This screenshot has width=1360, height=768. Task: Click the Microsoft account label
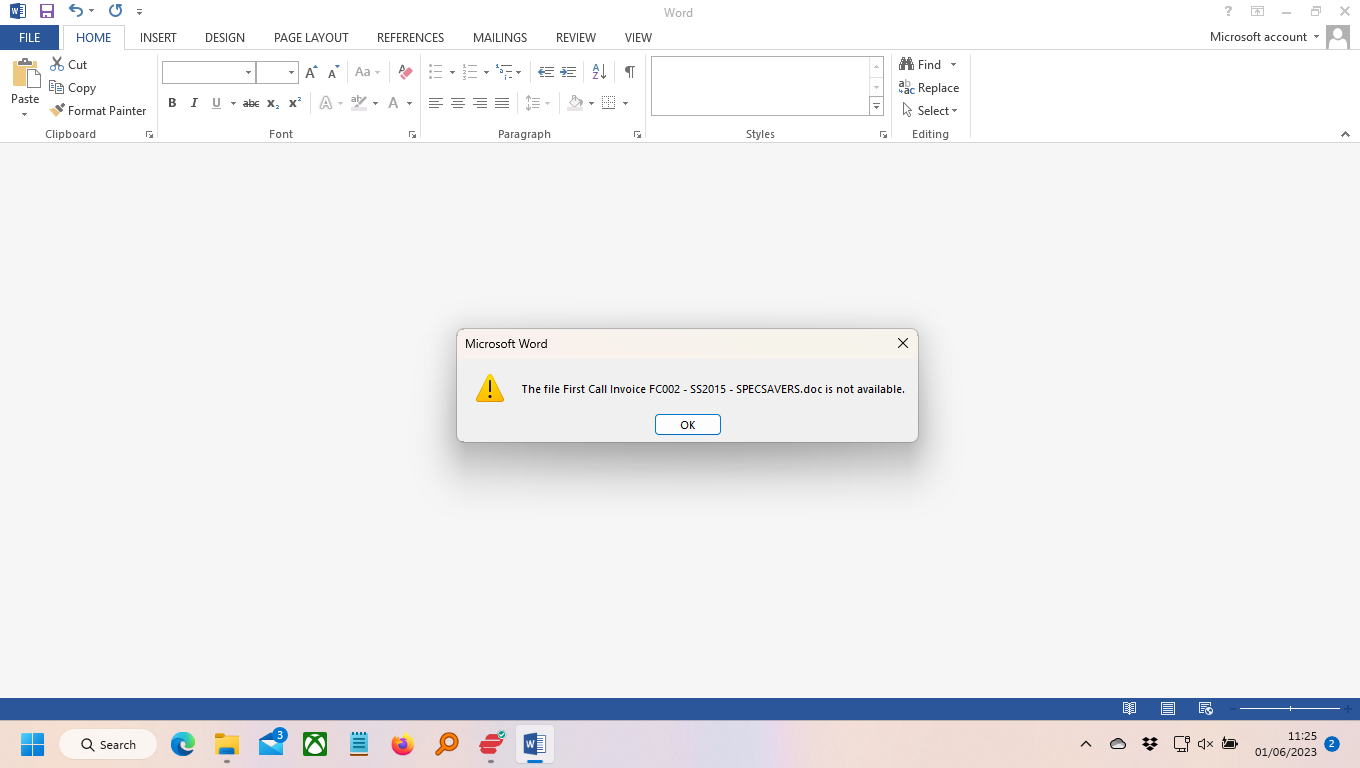(x=1258, y=37)
